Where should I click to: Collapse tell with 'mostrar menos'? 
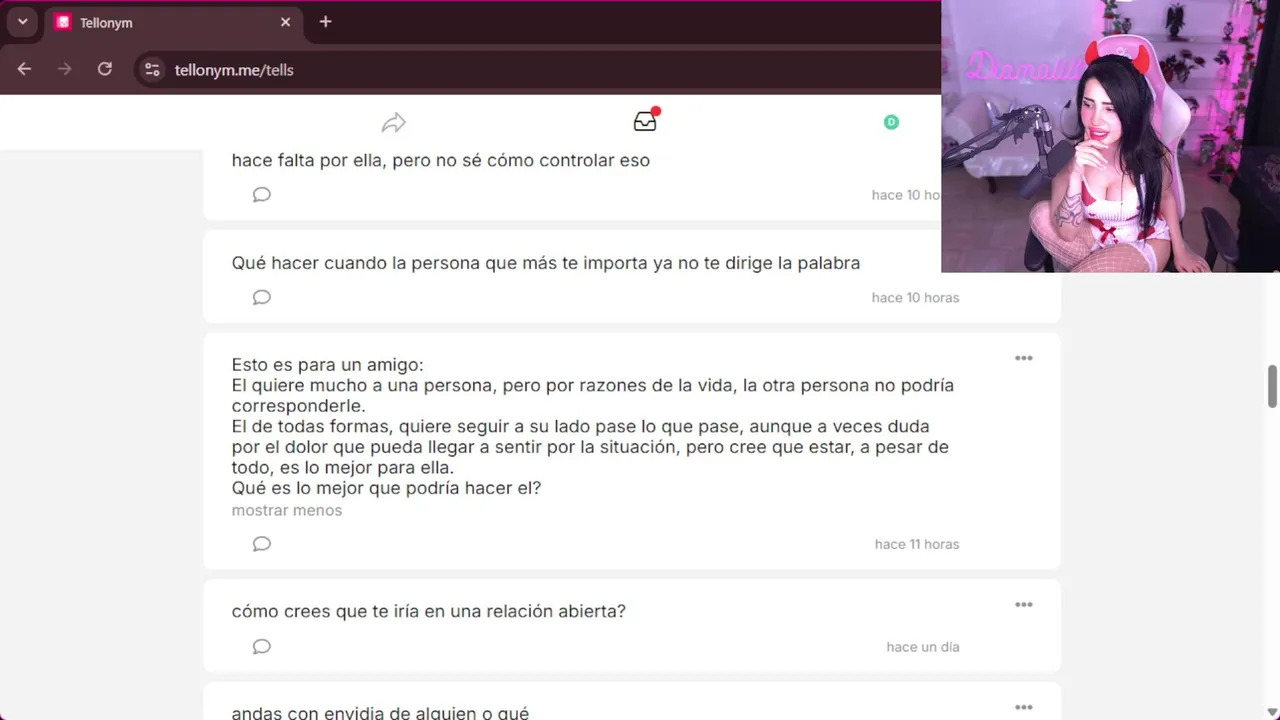pos(287,510)
